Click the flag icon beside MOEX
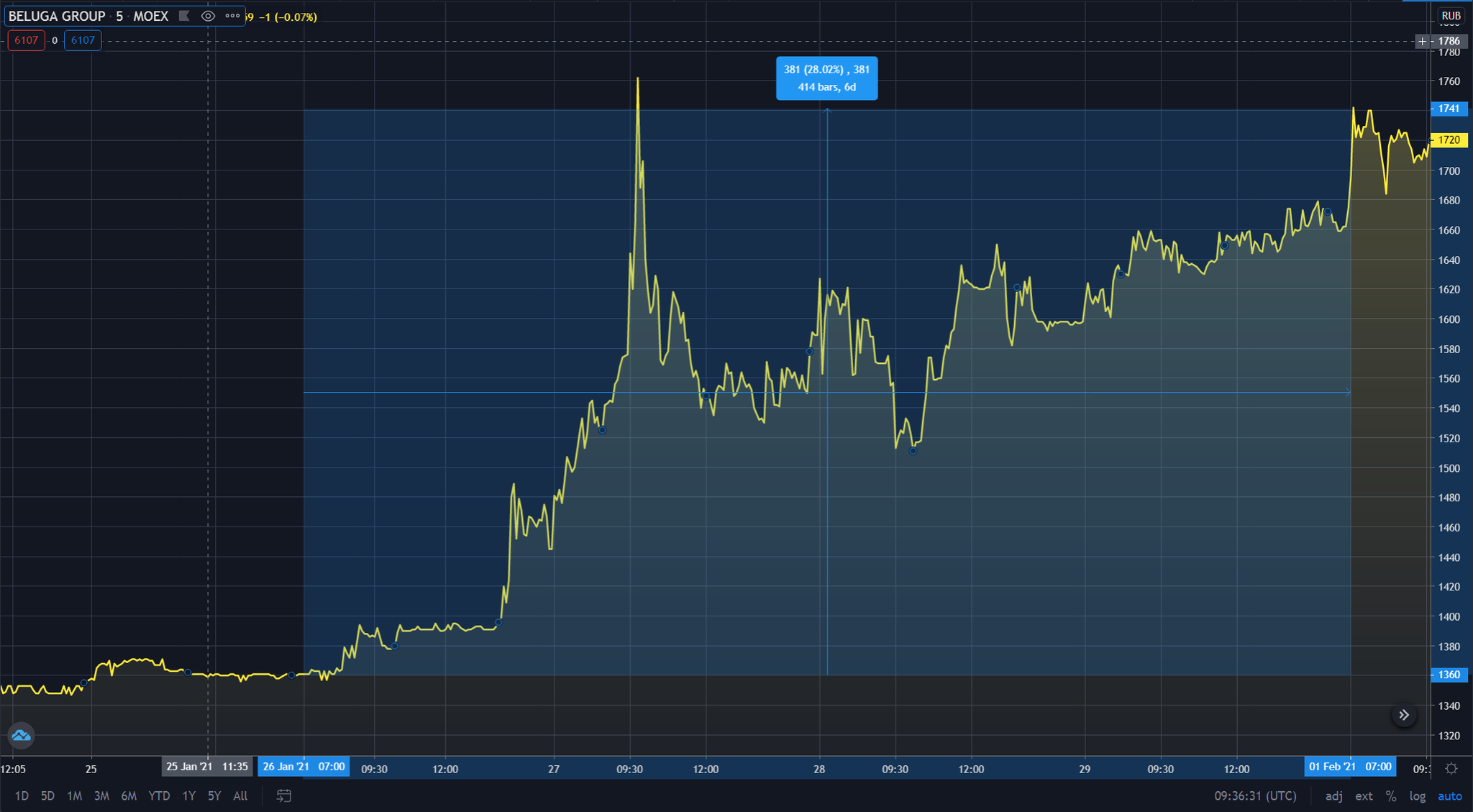This screenshot has height=812, width=1473. (x=184, y=16)
